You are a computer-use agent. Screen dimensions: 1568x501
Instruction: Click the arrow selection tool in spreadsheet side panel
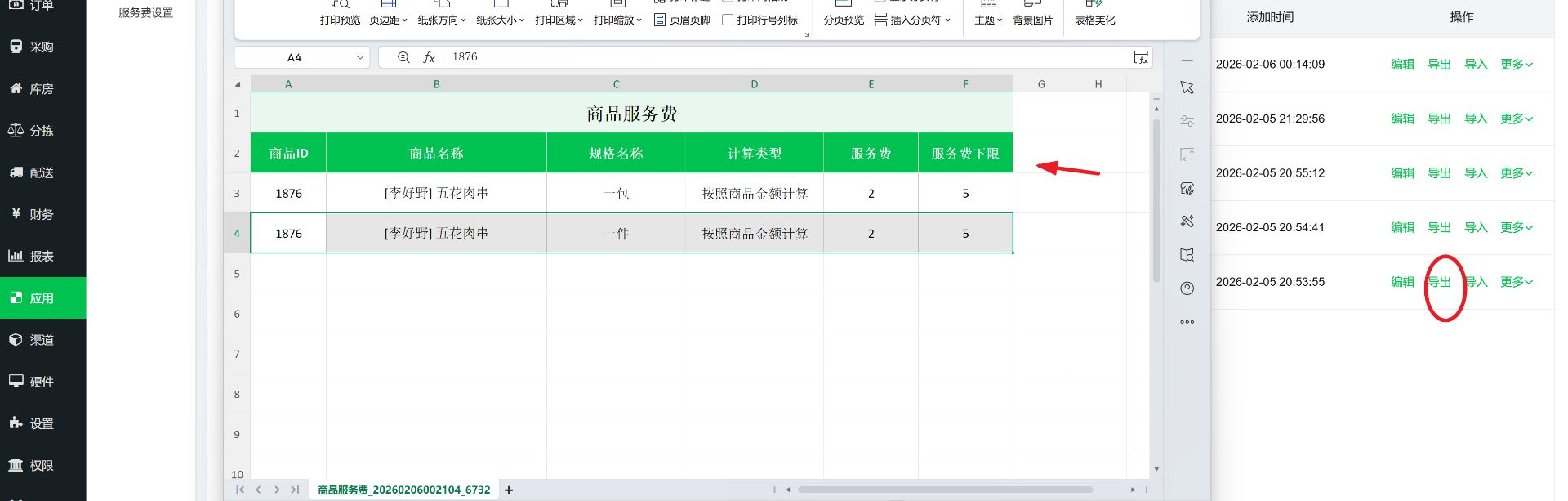point(1187,87)
